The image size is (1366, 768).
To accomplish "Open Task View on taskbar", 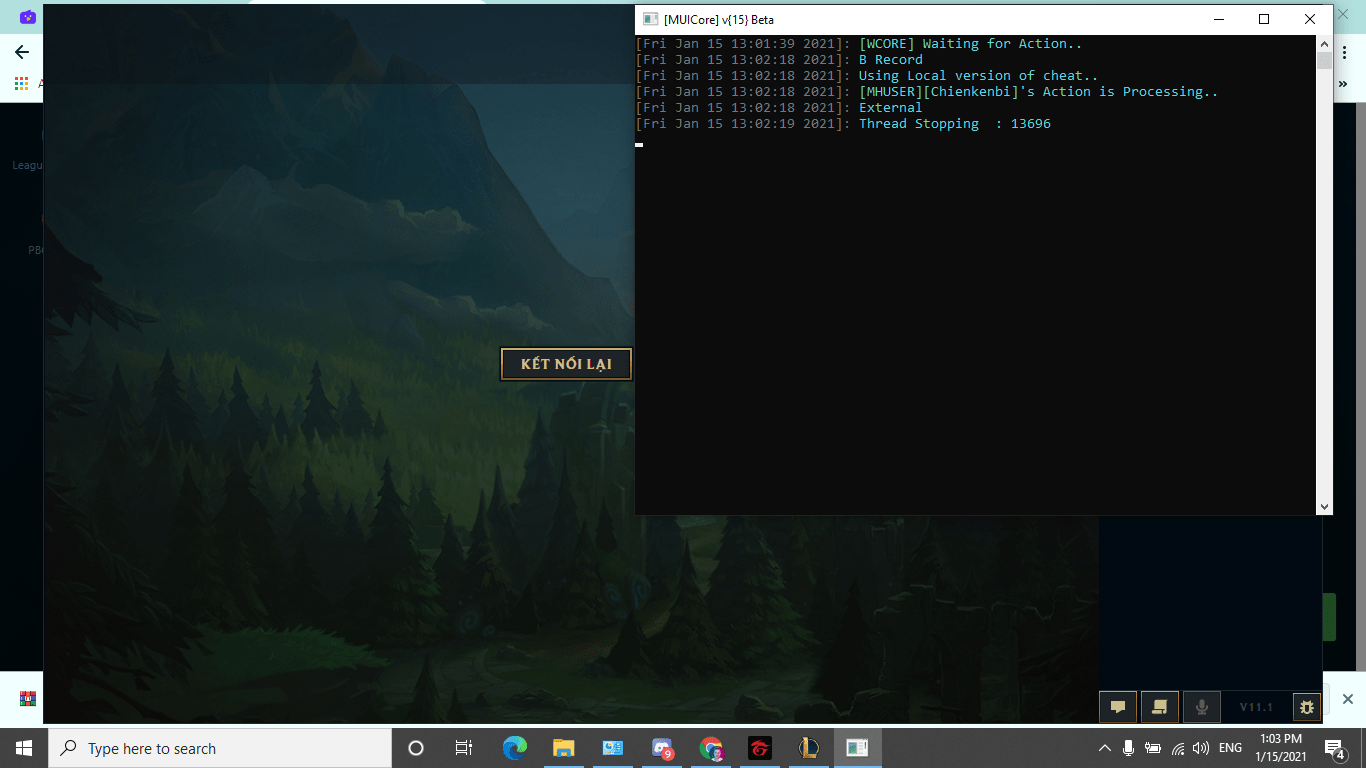I will (x=464, y=748).
